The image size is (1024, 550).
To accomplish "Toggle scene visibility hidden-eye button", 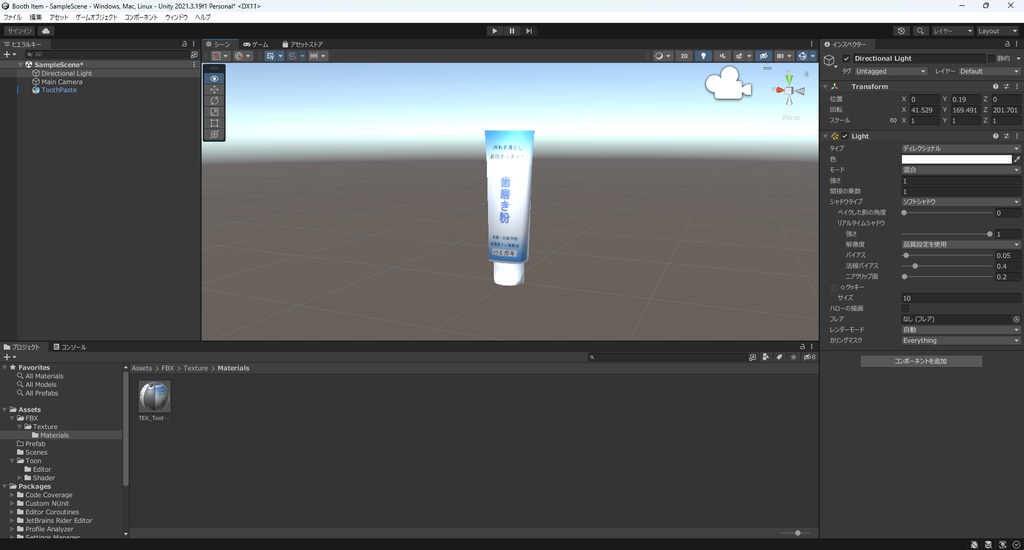I will coord(763,56).
